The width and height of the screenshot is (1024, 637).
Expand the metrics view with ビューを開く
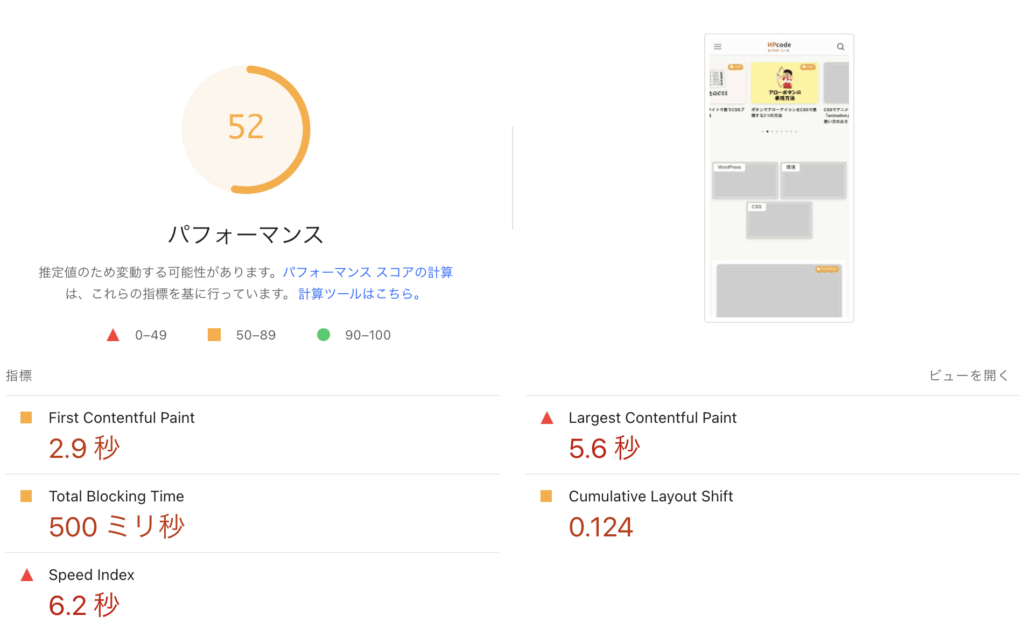point(968,376)
